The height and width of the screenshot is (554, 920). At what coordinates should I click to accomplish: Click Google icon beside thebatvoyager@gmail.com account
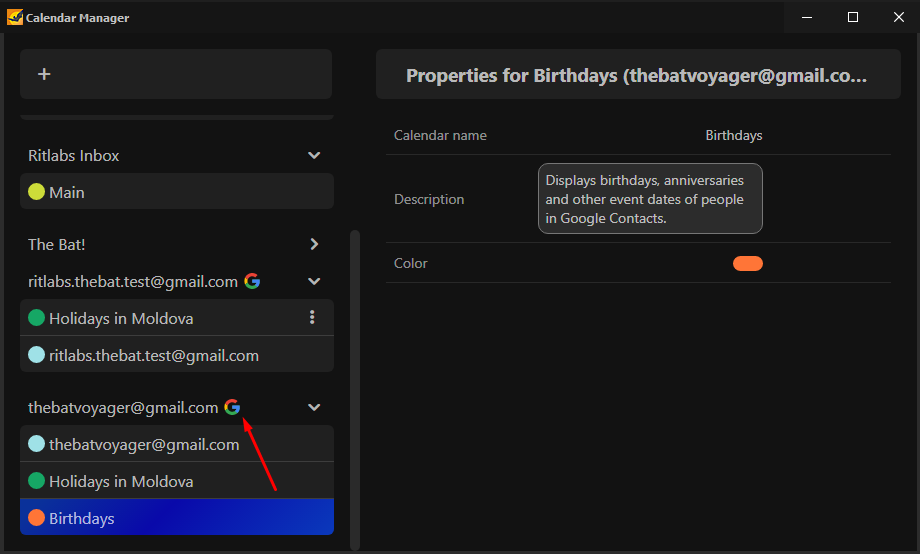click(x=232, y=407)
